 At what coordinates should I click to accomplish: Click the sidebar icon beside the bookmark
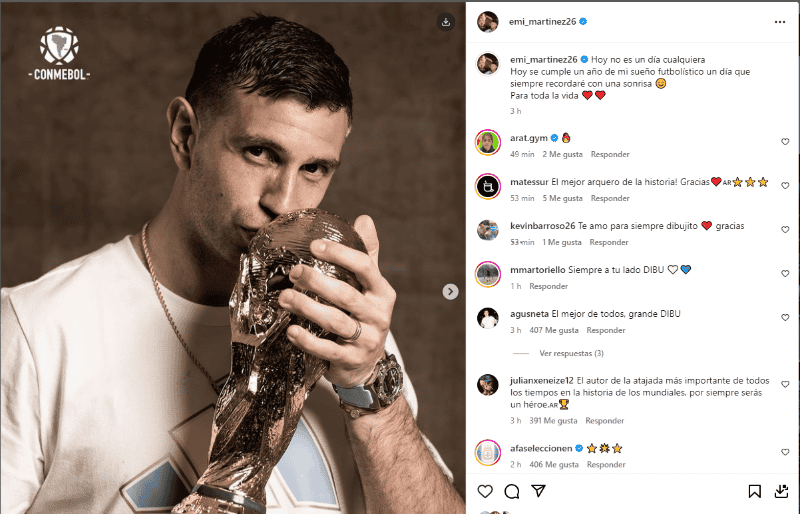[782, 491]
